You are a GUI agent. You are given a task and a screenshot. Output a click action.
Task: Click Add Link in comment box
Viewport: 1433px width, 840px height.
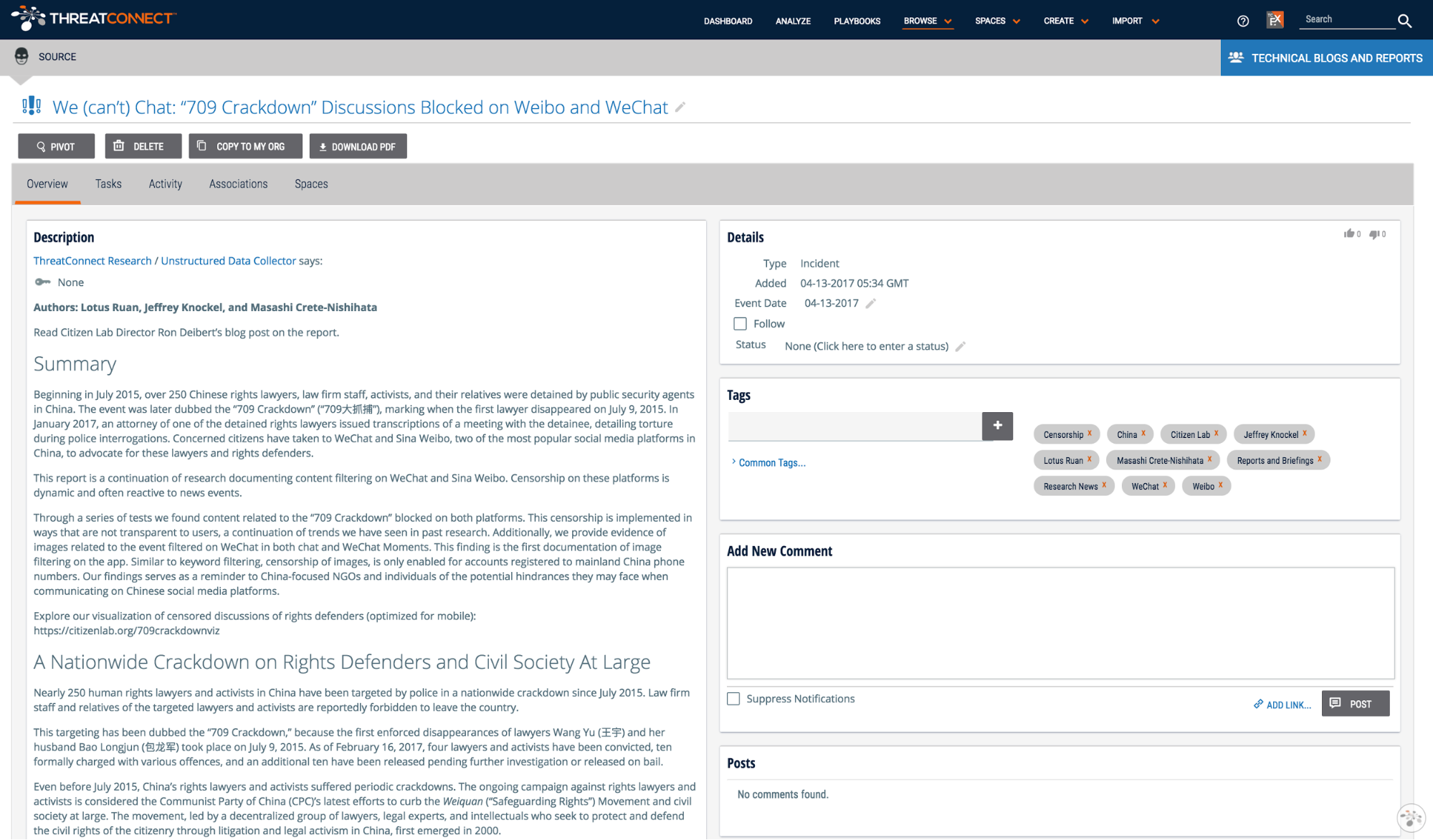1282,705
